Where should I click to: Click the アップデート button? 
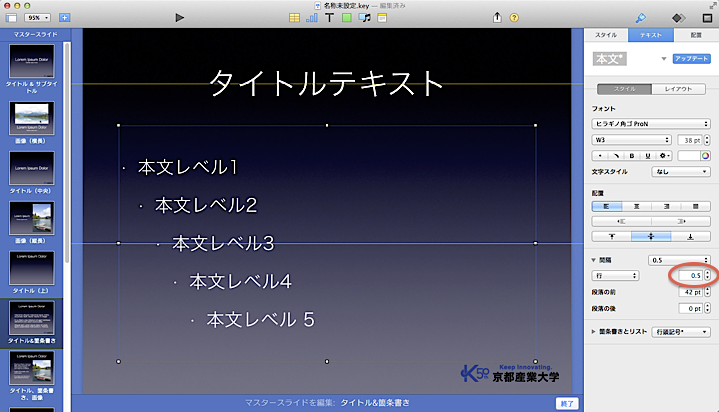(691, 59)
